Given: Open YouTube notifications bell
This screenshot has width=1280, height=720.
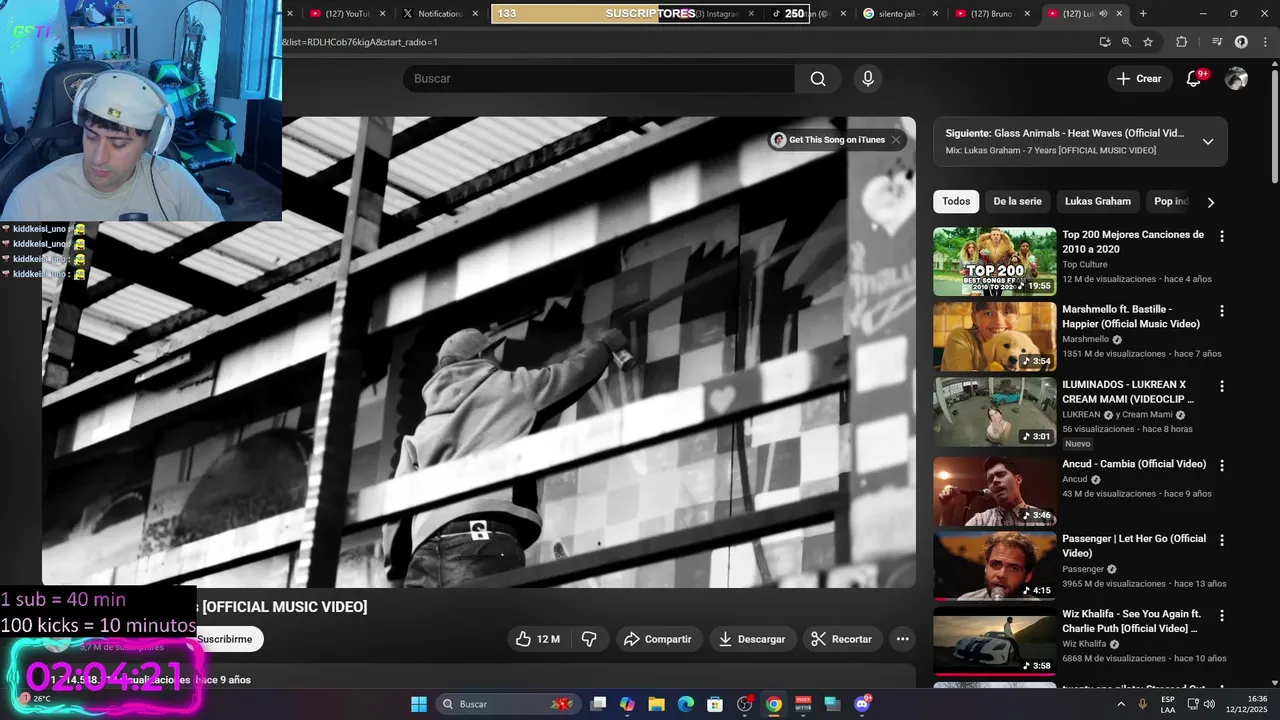Looking at the screenshot, I should (x=1193, y=79).
